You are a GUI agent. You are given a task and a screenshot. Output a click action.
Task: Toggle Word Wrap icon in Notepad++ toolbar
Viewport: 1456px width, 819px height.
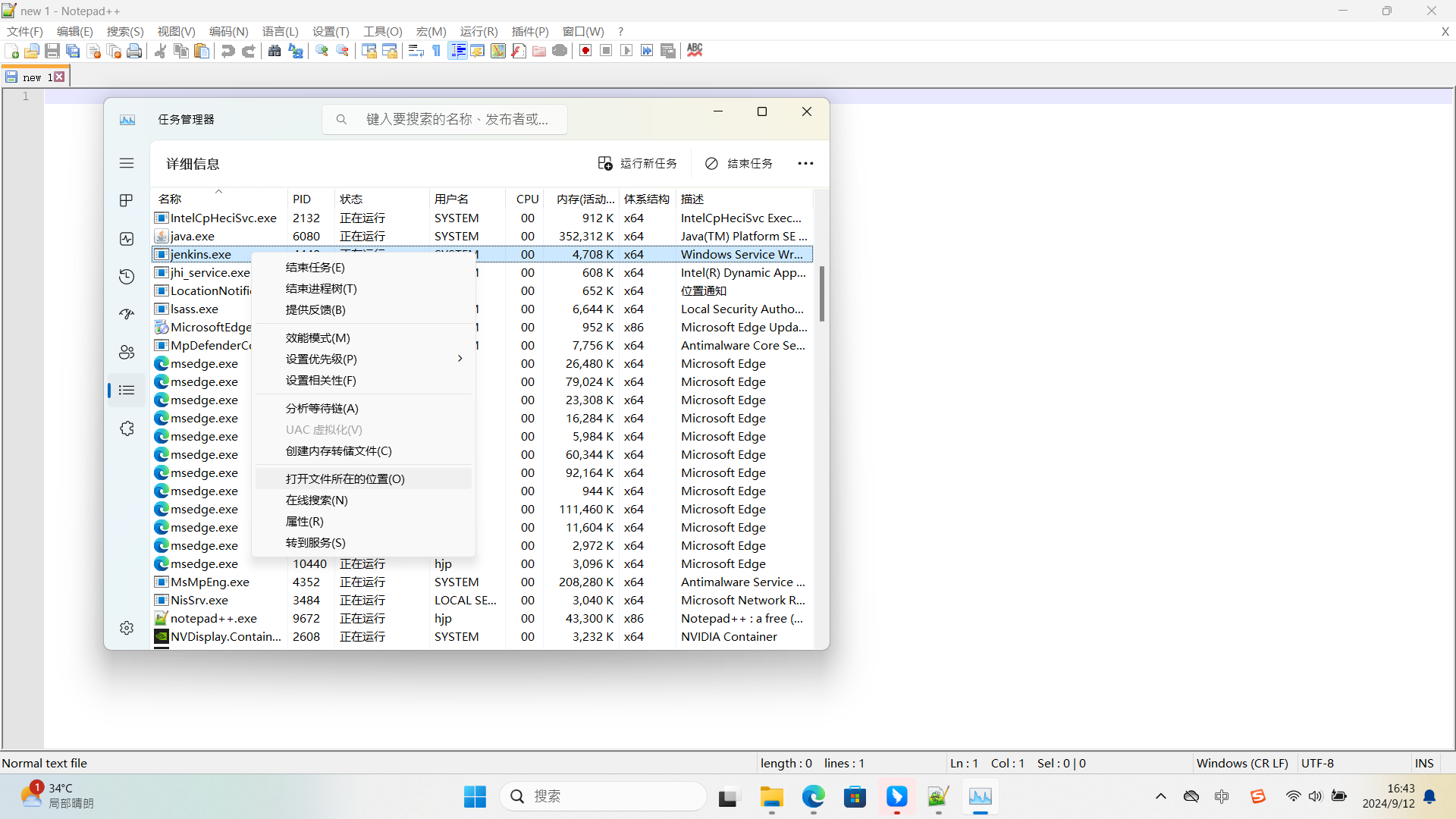(x=416, y=51)
